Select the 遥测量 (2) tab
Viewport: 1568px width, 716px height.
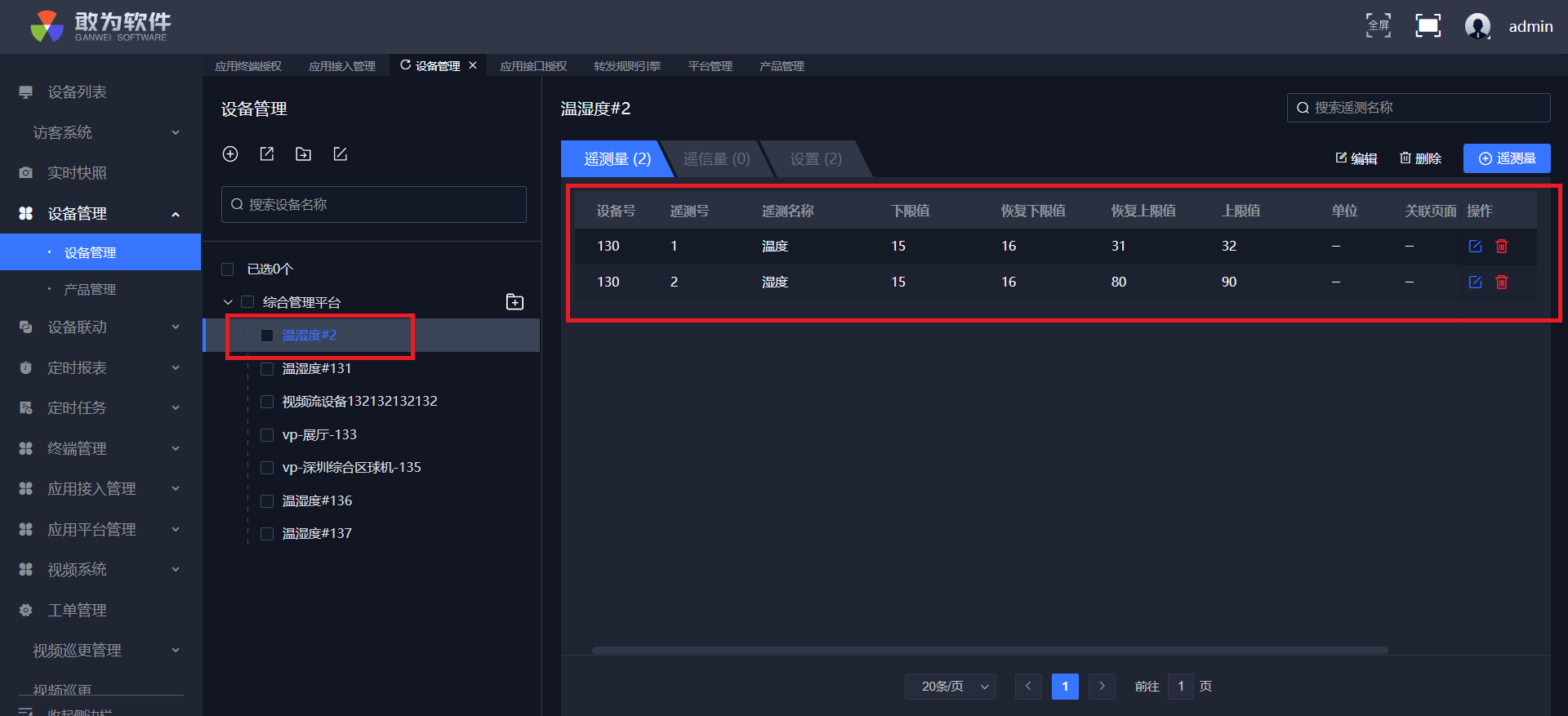tap(617, 159)
